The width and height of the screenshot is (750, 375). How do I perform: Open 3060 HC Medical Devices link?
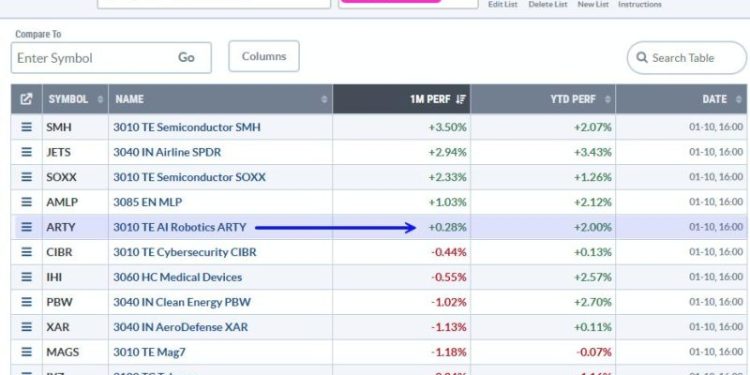point(177,277)
